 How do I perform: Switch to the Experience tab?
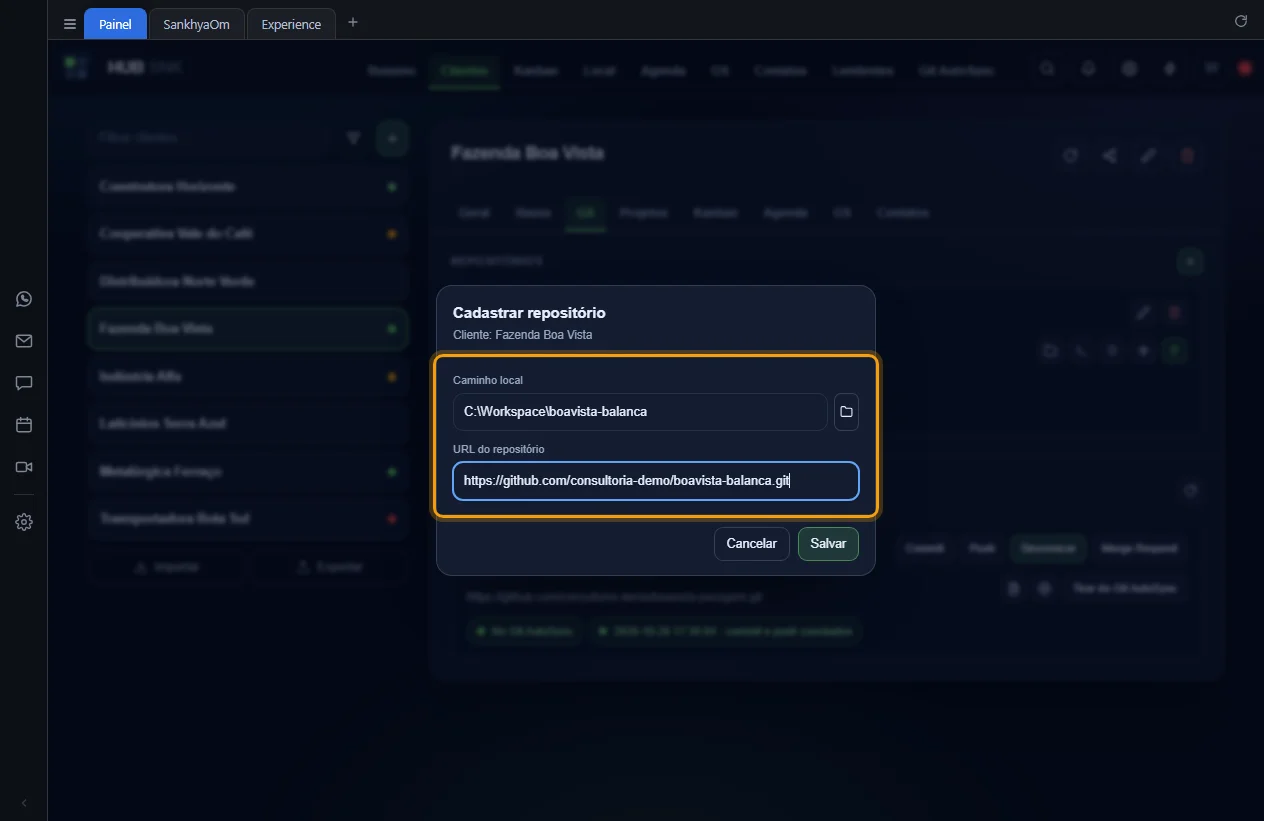pyautogui.click(x=291, y=24)
